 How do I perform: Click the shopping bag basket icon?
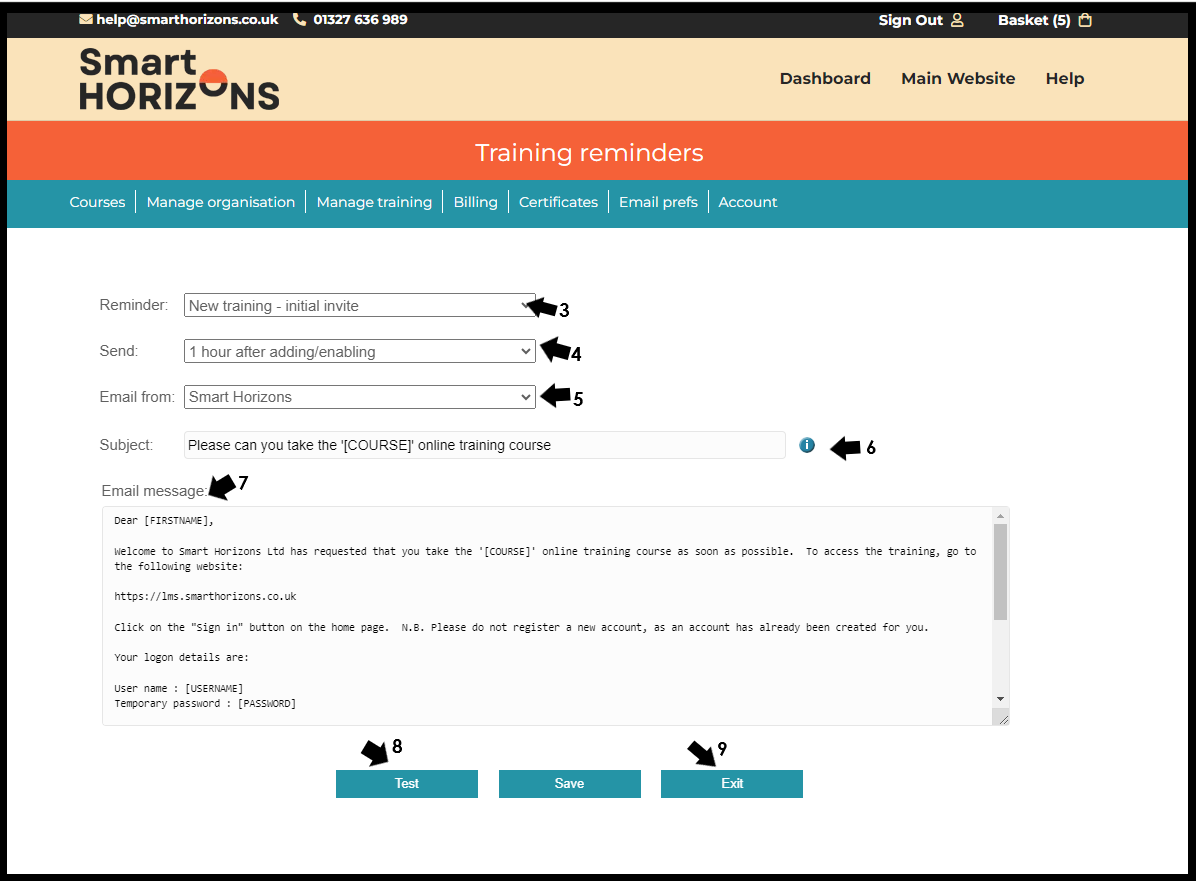(1085, 20)
